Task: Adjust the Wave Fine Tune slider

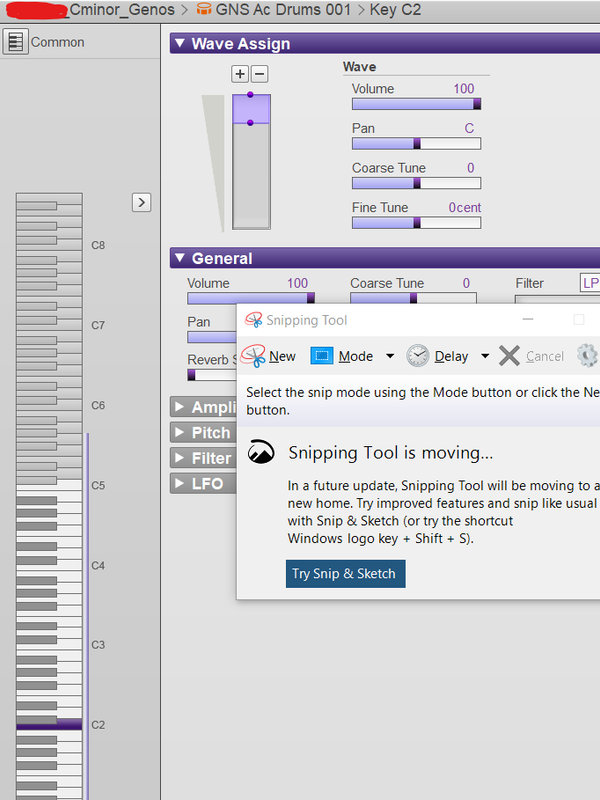Action: 416,223
